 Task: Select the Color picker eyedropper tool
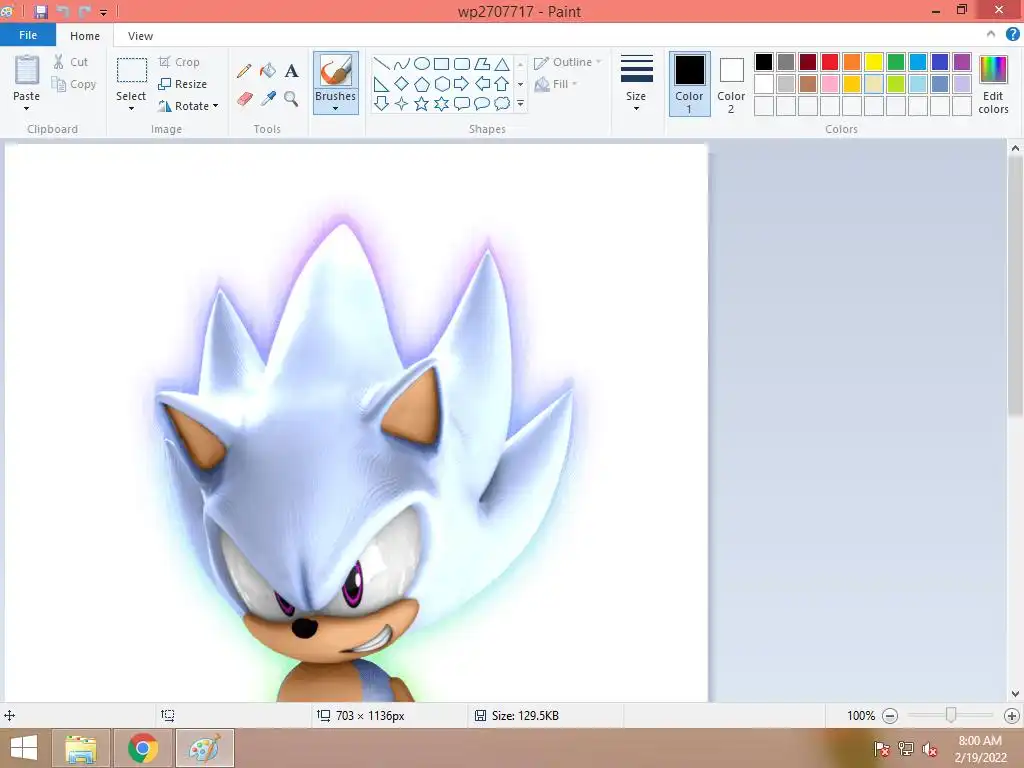[268, 99]
